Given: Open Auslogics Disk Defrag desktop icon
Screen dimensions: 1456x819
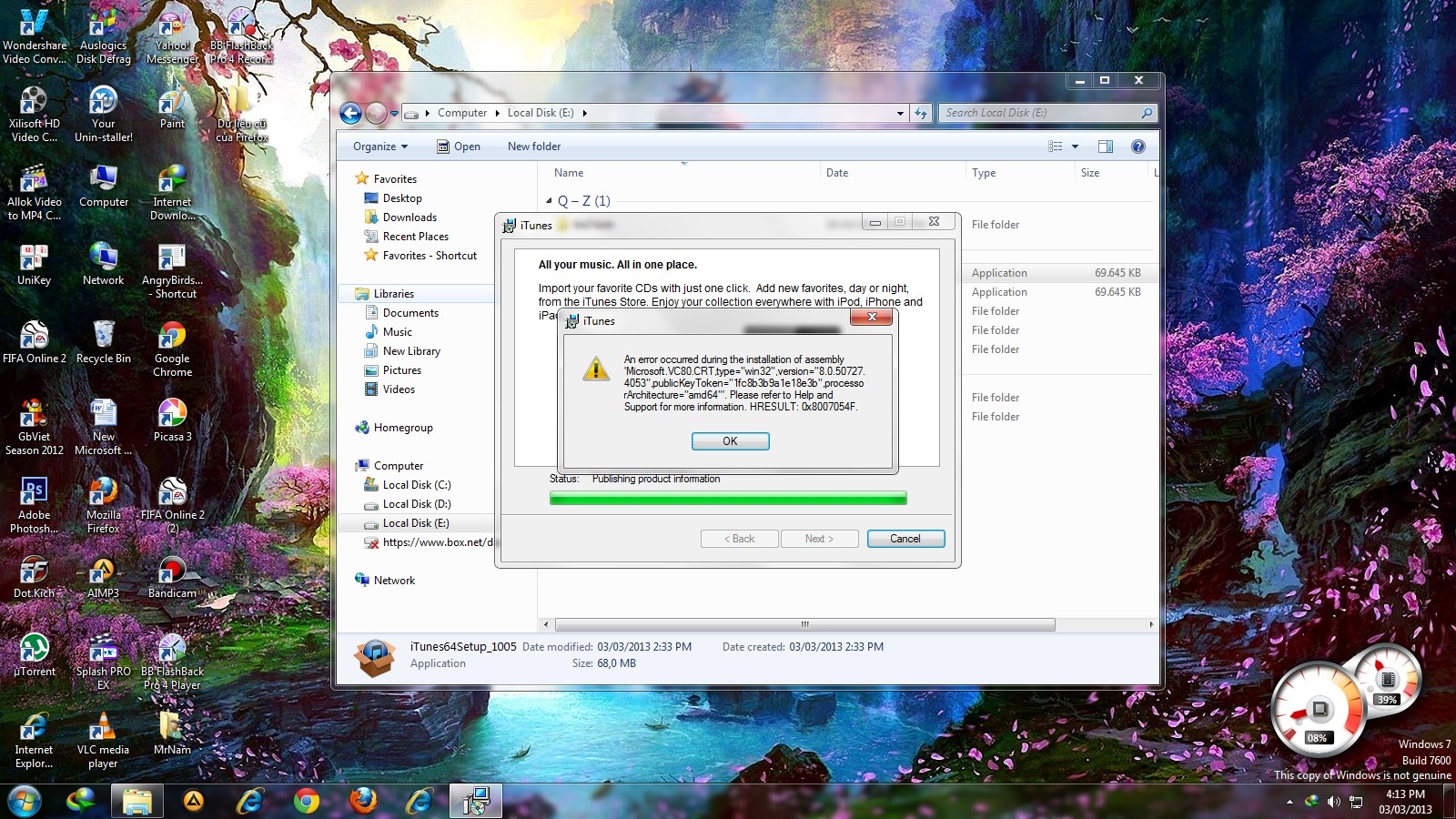Looking at the screenshot, I should 104,36.
